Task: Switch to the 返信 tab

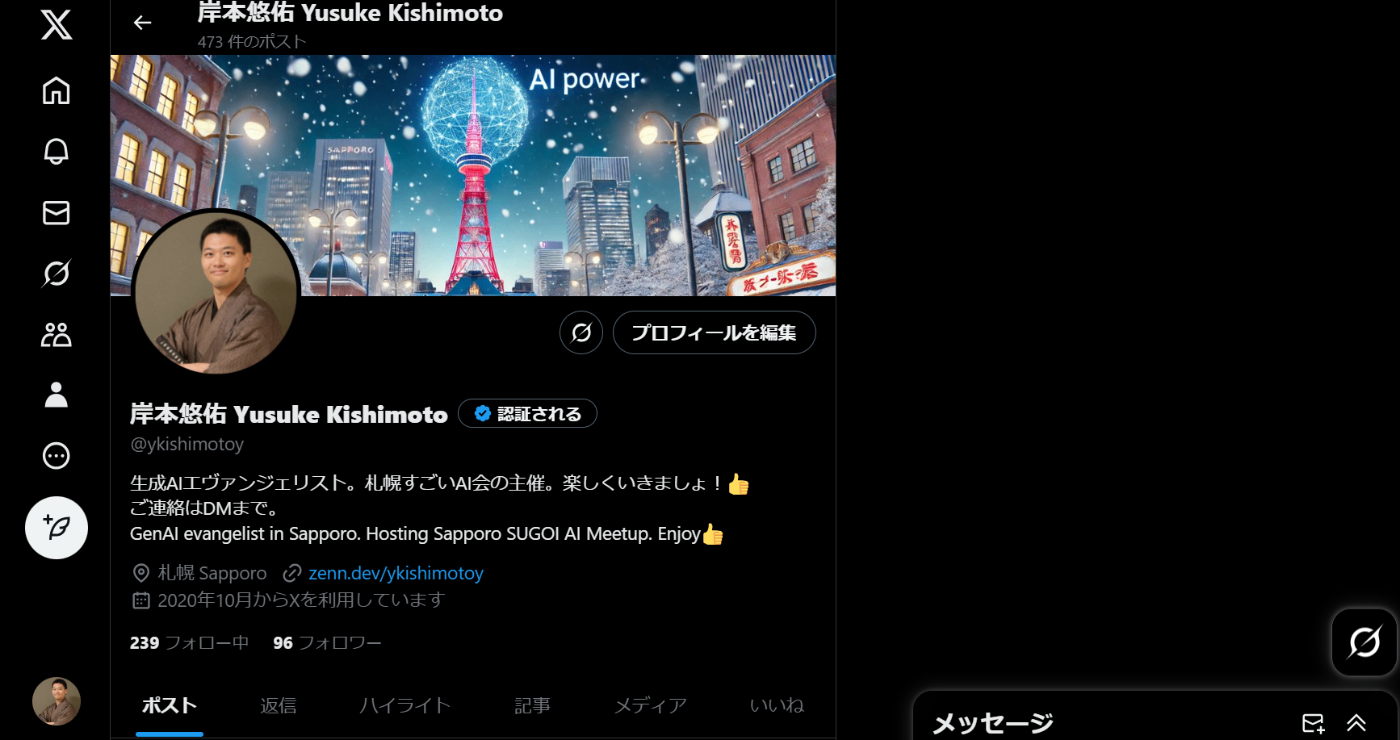Action: [278, 705]
